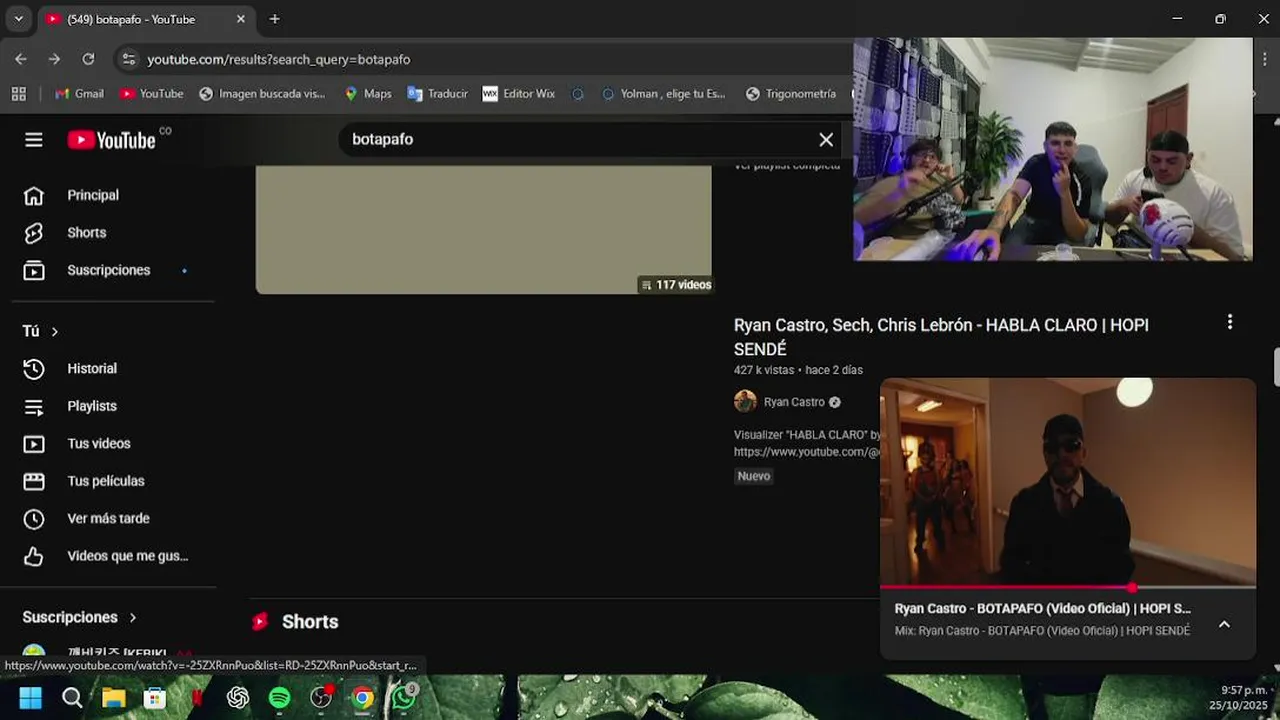
Task: Expand the Tú section chevron
Action: click(55, 331)
